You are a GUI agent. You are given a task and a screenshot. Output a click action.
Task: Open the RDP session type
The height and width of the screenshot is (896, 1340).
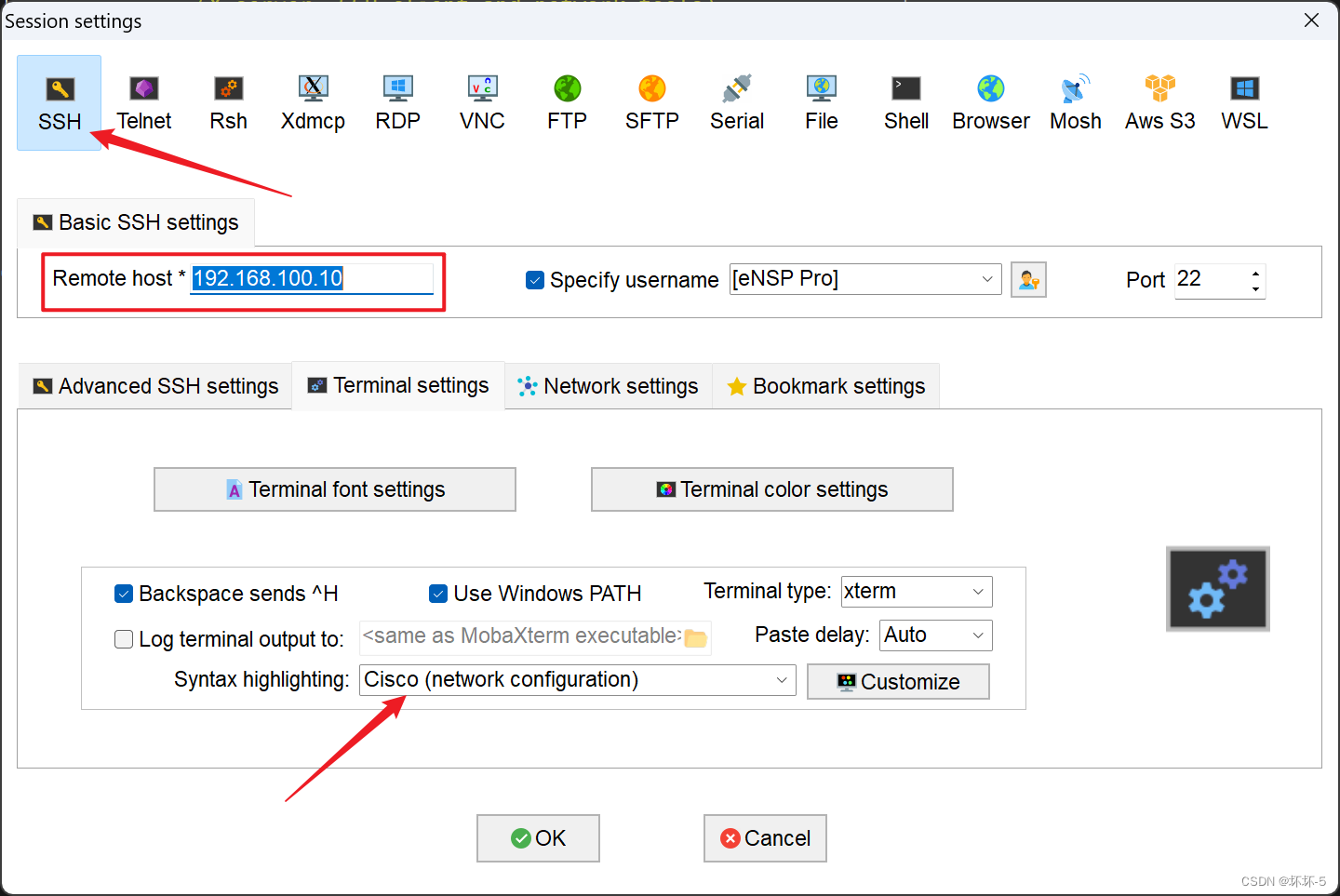click(x=397, y=100)
